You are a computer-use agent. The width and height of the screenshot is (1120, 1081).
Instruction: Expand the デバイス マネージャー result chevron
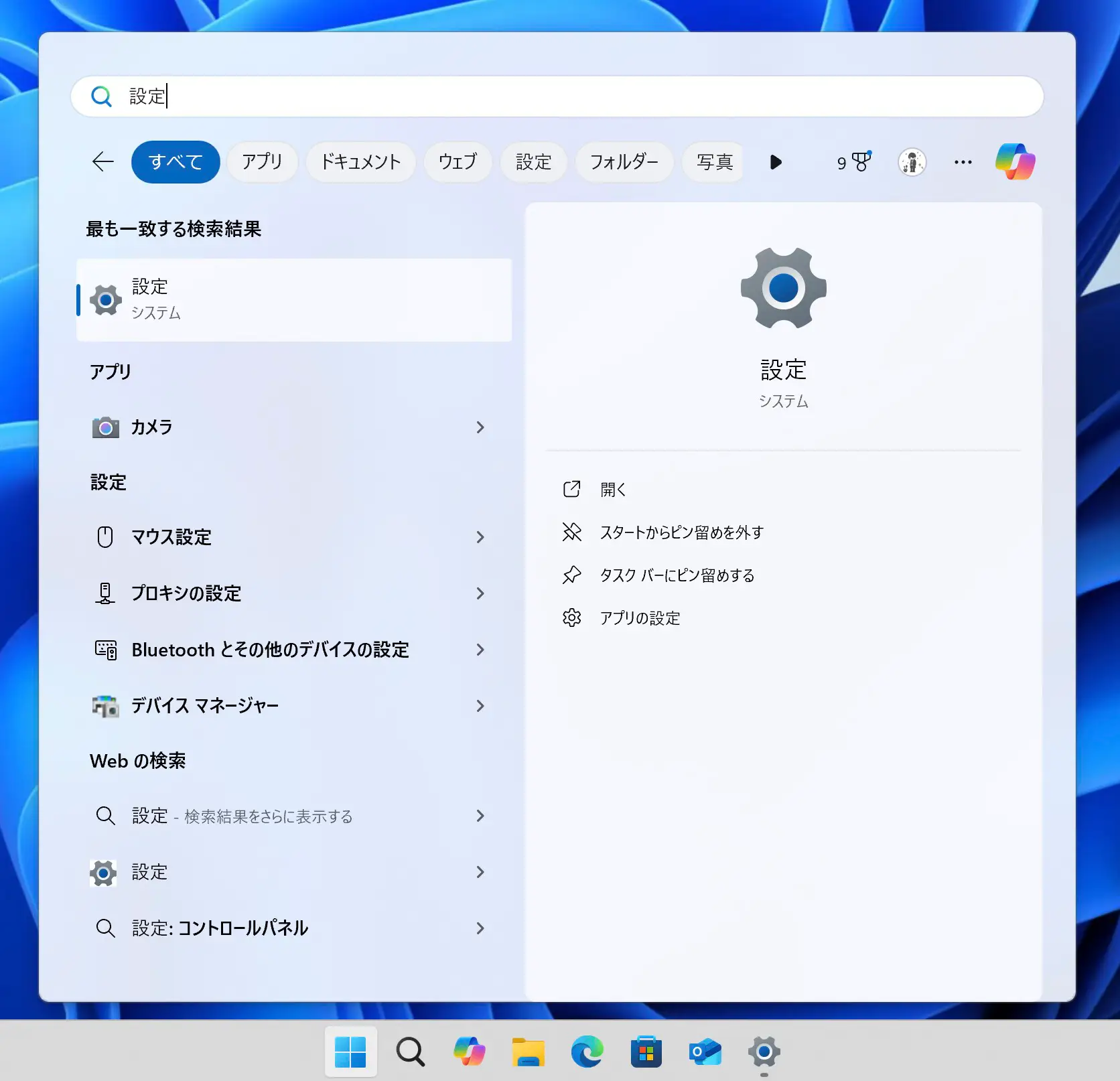point(480,706)
